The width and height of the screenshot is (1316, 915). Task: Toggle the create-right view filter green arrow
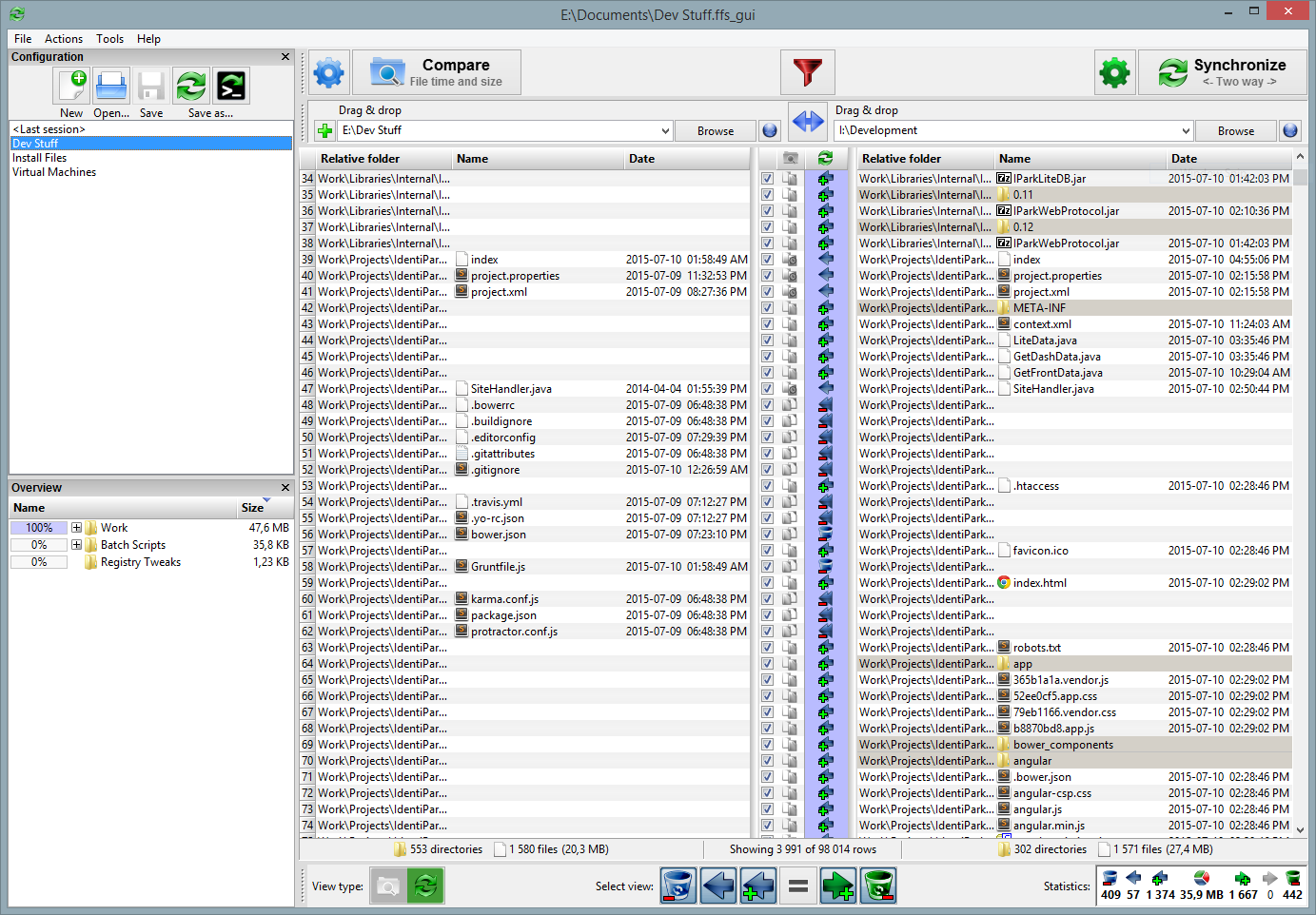(837, 886)
